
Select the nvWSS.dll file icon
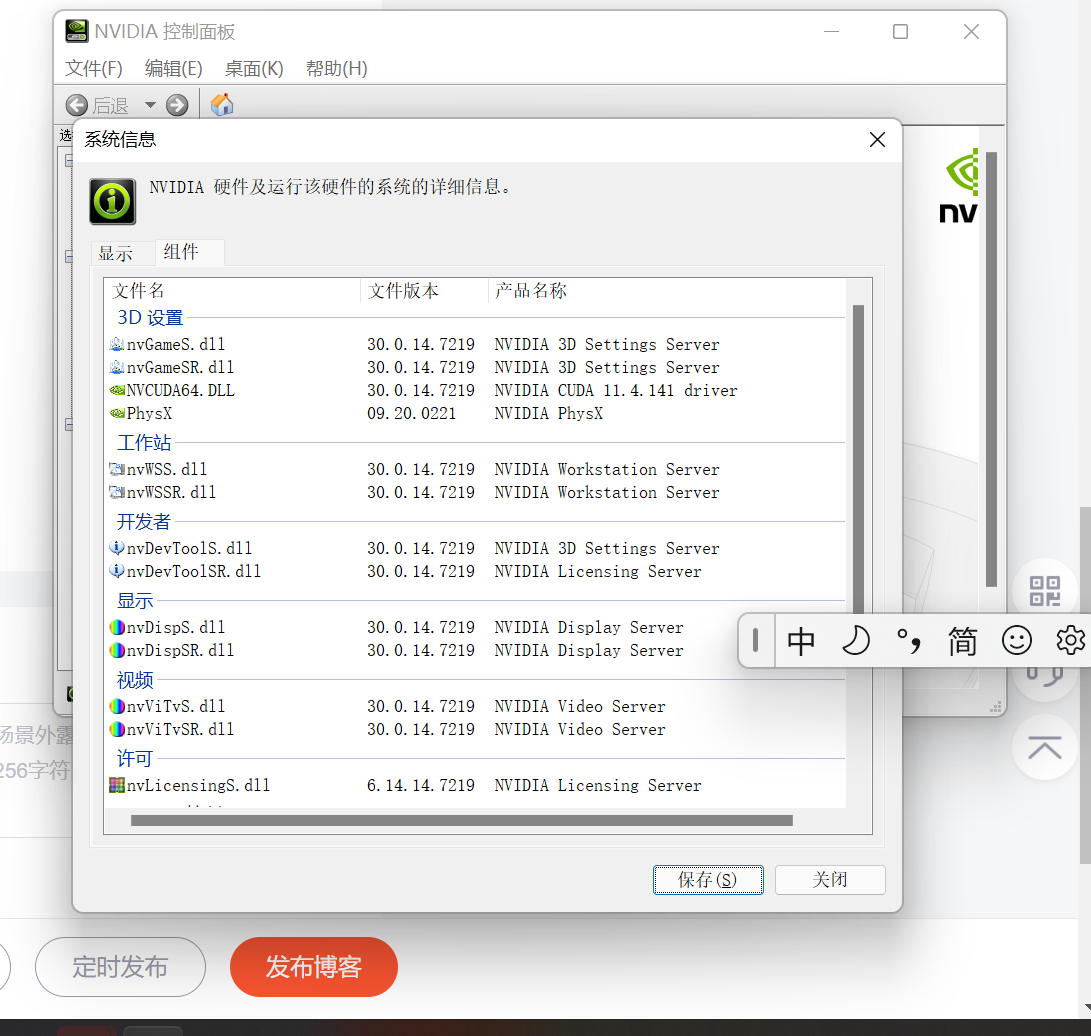[x=117, y=469]
